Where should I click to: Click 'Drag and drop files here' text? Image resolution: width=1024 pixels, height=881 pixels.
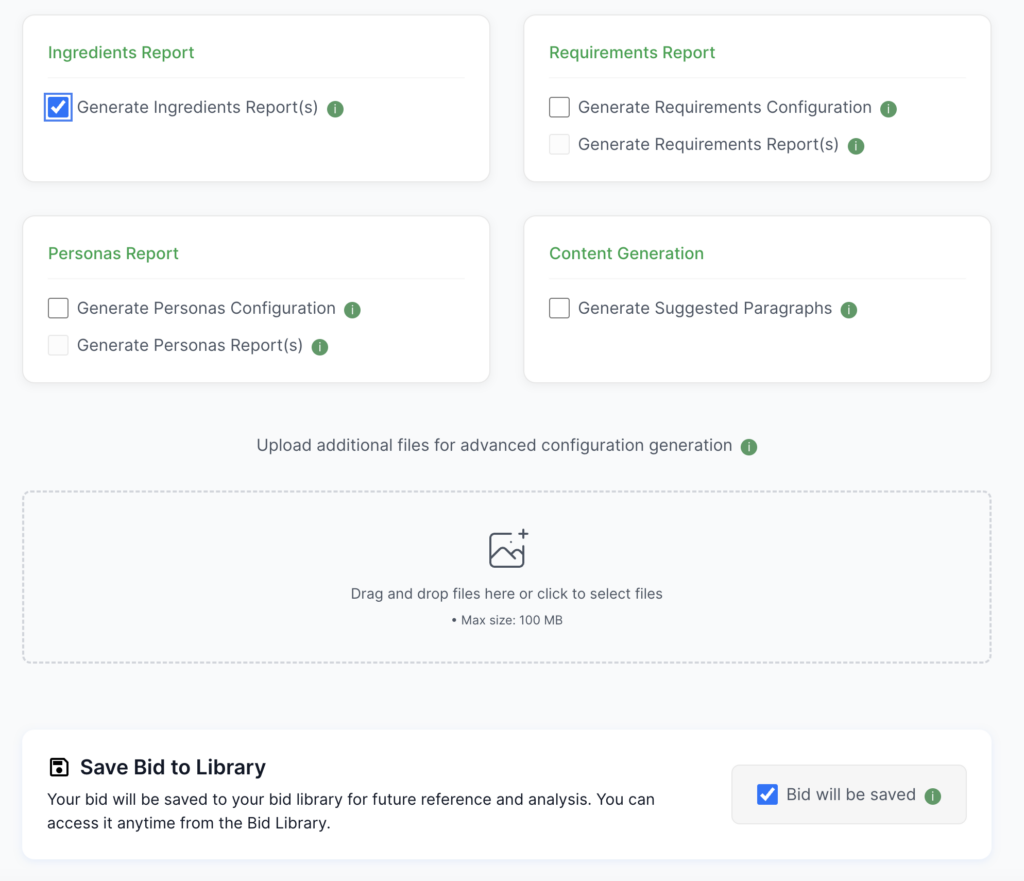click(506, 593)
